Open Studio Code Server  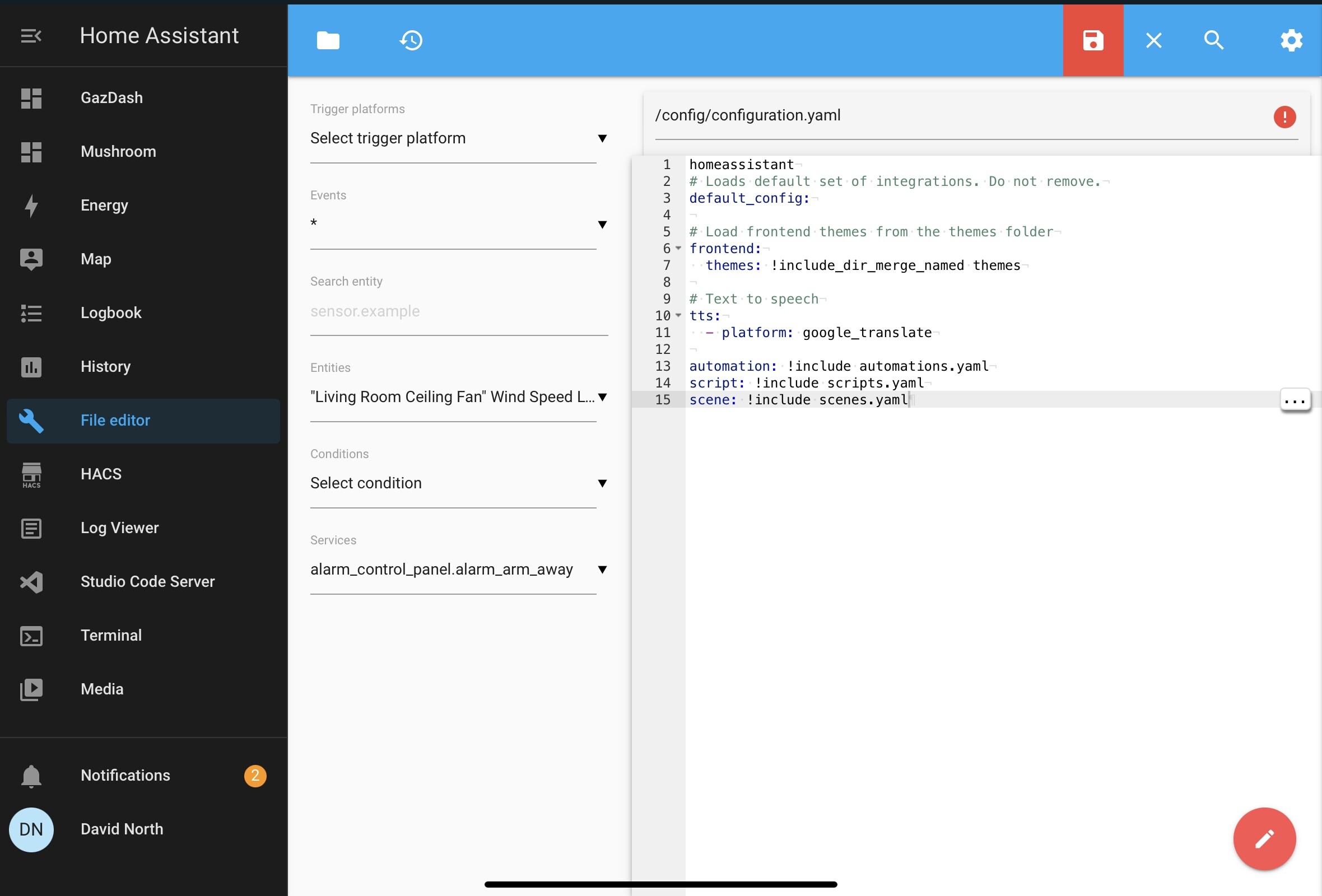point(147,581)
